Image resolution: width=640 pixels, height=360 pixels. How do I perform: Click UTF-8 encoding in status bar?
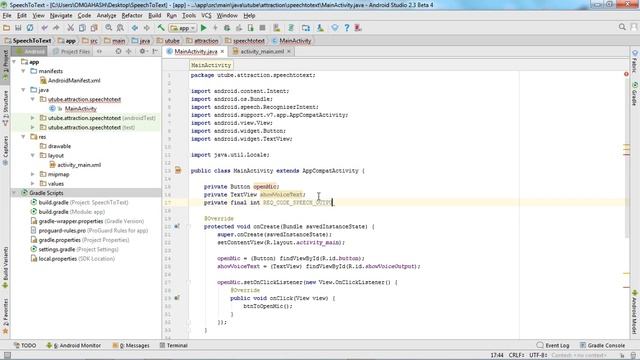pyautogui.click(x=538, y=356)
